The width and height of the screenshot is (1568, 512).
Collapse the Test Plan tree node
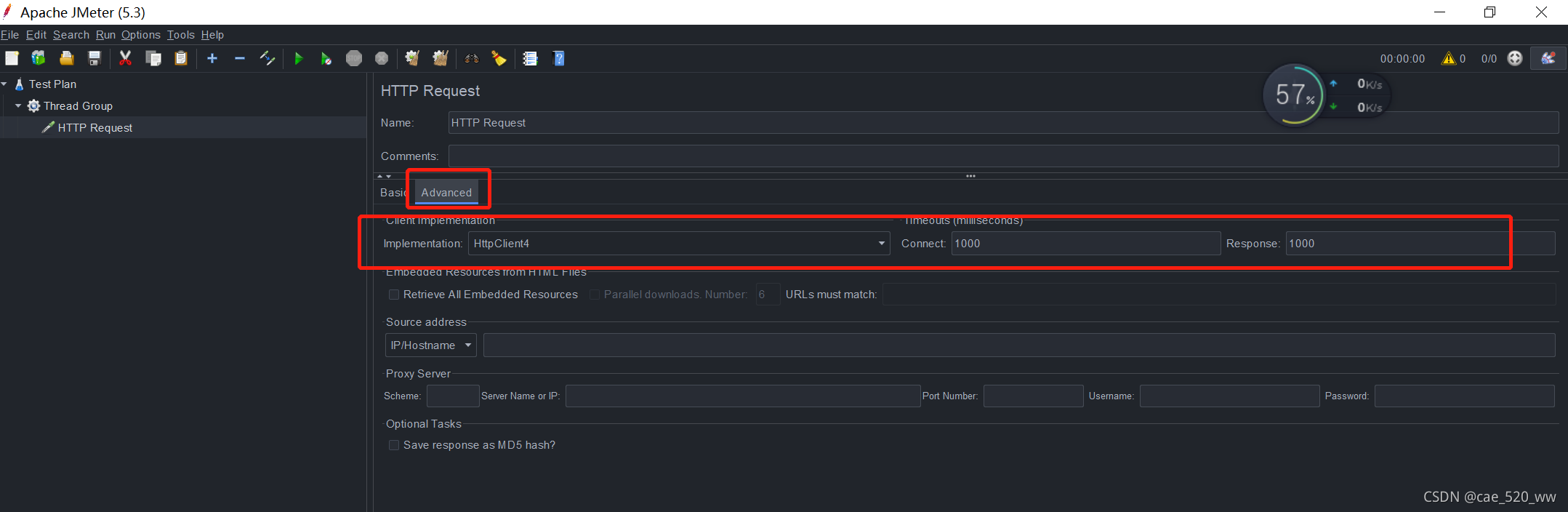pyautogui.click(x=4, y=84)
